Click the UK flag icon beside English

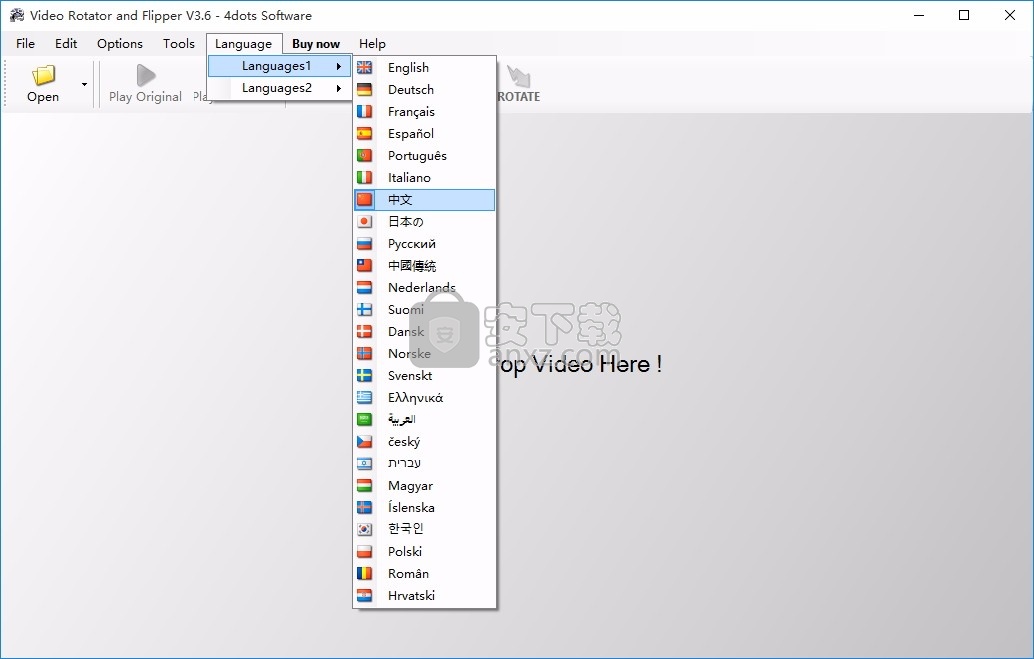(x=364, y=67)
